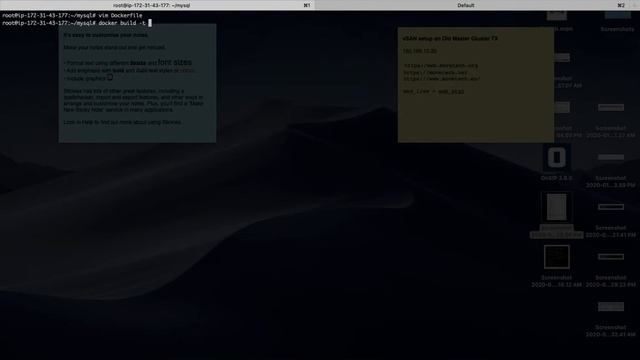Click the 'vSAN setup on Old Master Cluster' heading
Screen dimensions: 640x360
(x=450, y=38)
